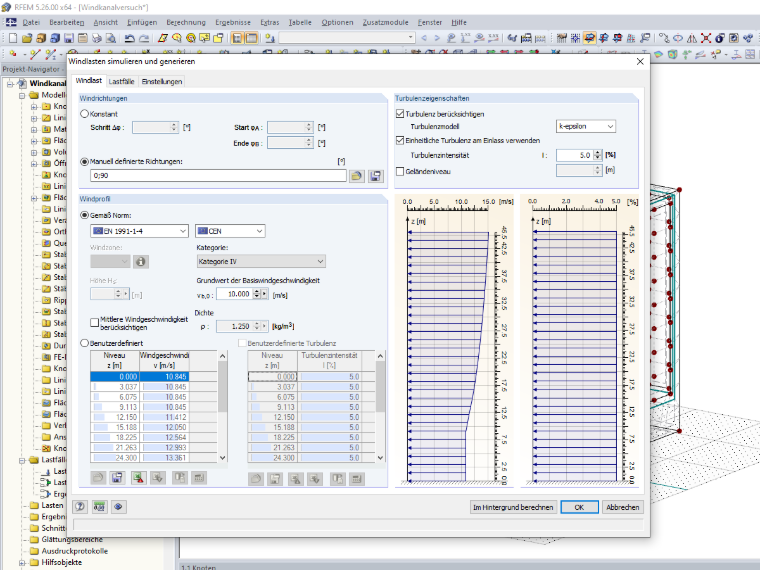Open the Zusatzmodule menu

(385, 22)
